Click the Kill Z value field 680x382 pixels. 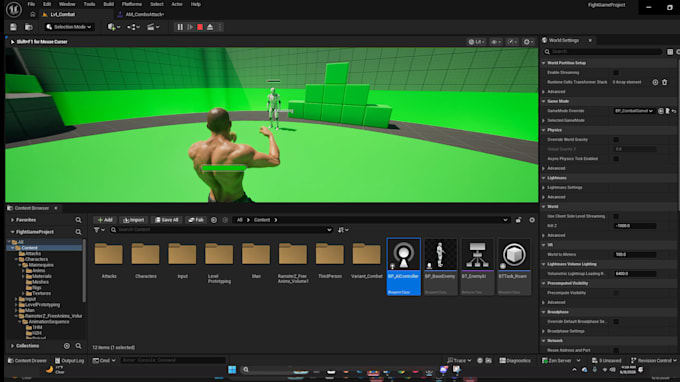point(634,225)
